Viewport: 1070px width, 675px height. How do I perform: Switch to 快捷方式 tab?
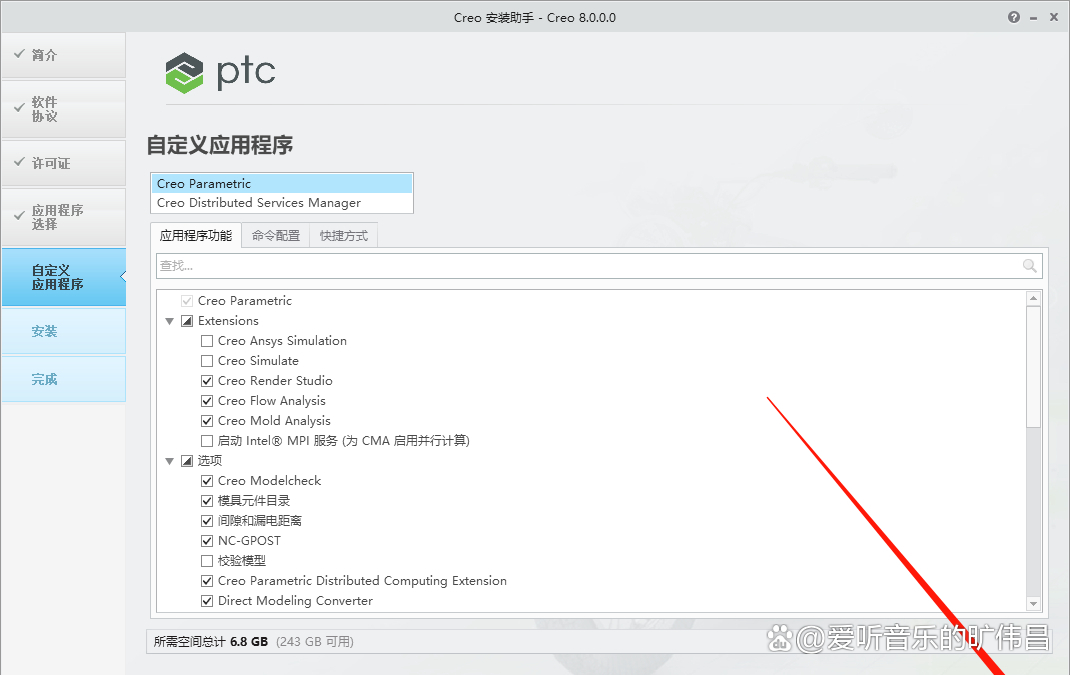(343, 235)
